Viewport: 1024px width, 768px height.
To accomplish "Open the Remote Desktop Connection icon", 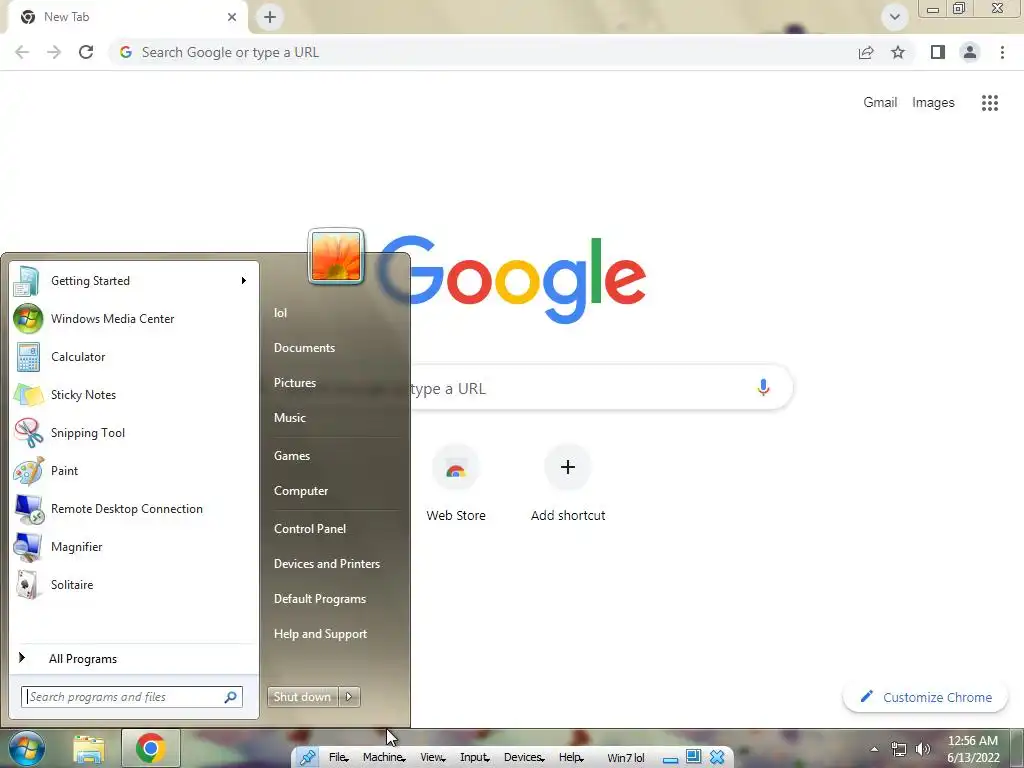I will pos(29,509).
